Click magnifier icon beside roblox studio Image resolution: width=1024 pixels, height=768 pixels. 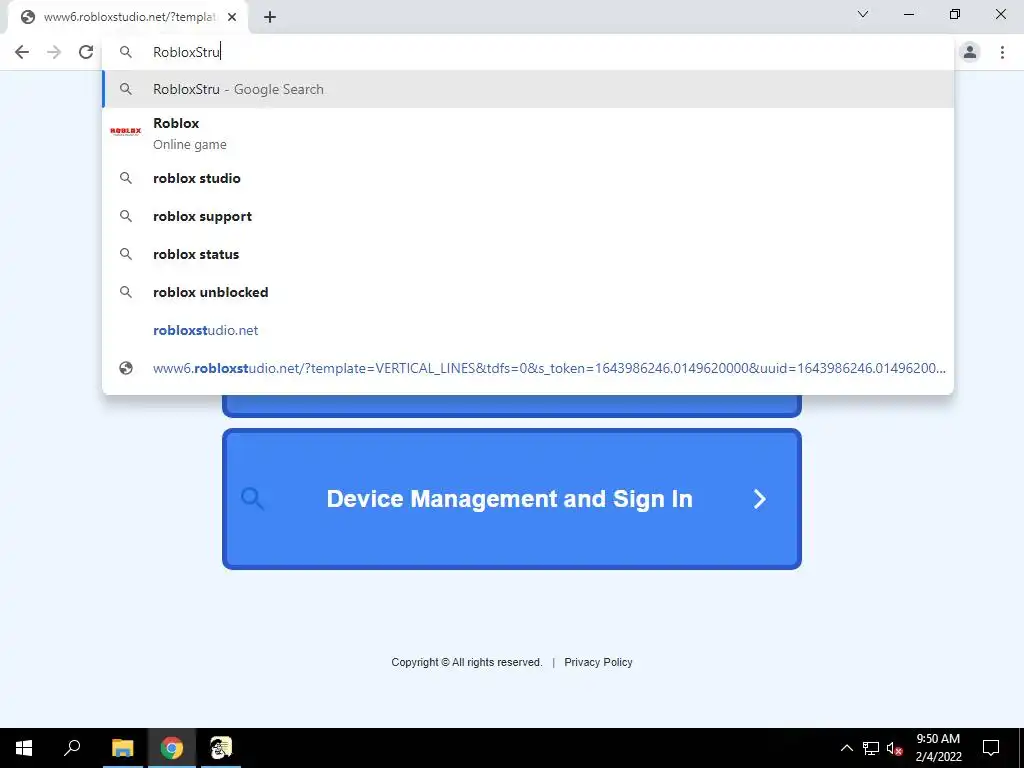point(126,178)
